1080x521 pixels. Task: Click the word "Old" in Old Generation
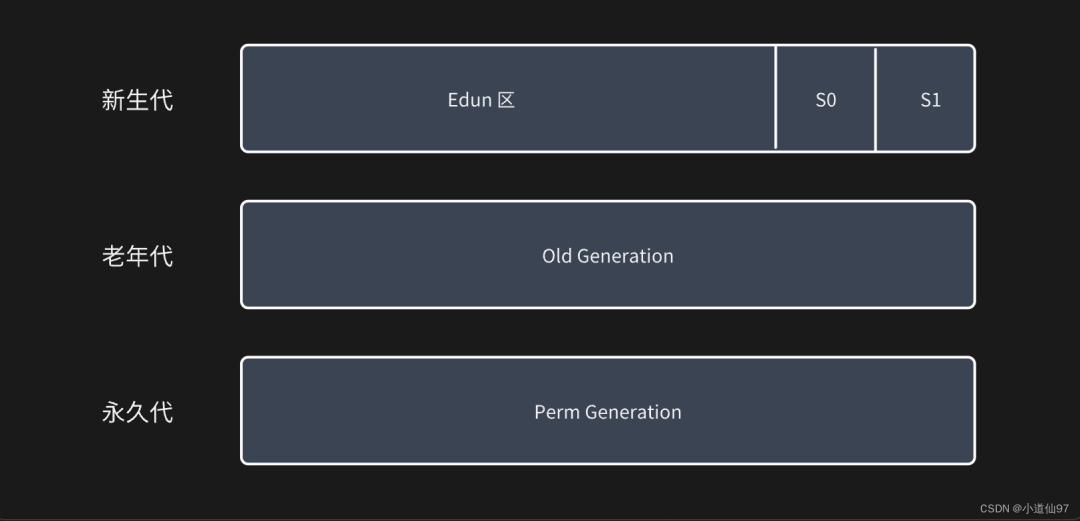click(557, 256)
